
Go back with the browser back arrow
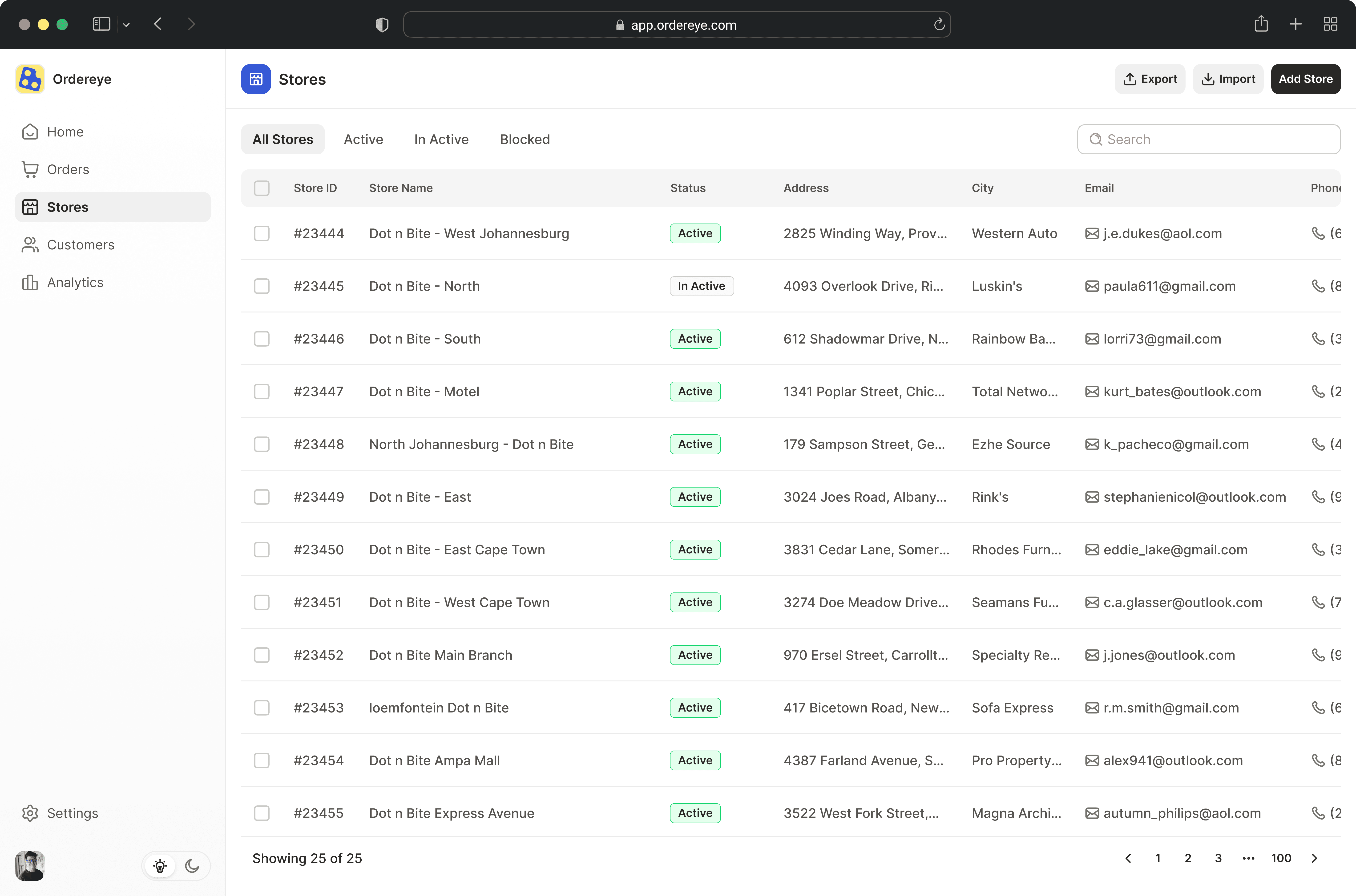158,24
